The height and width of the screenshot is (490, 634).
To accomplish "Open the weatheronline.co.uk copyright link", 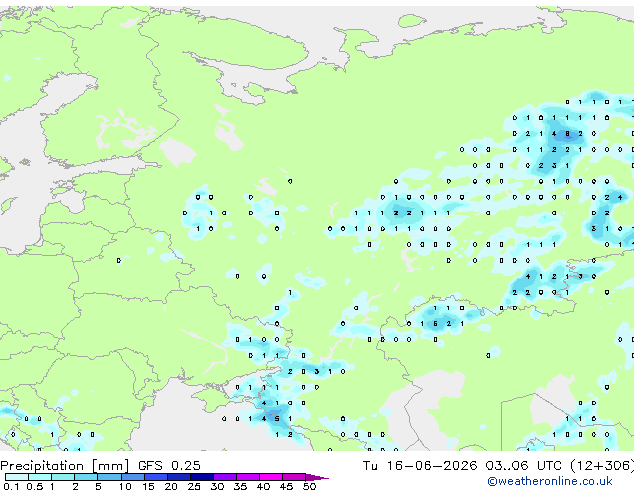I will pos(550,481).
